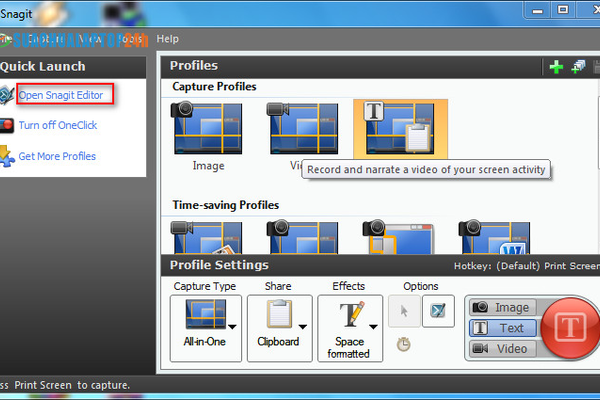The height and width of the screenshot is (400, 600).
Task: Toggle the include cursor option
Action: click(x=404, y=311)
